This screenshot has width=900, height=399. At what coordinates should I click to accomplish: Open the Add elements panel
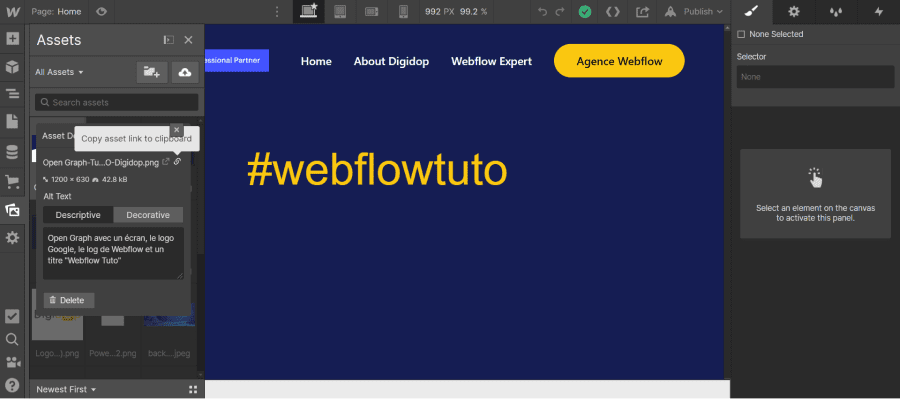12,39
